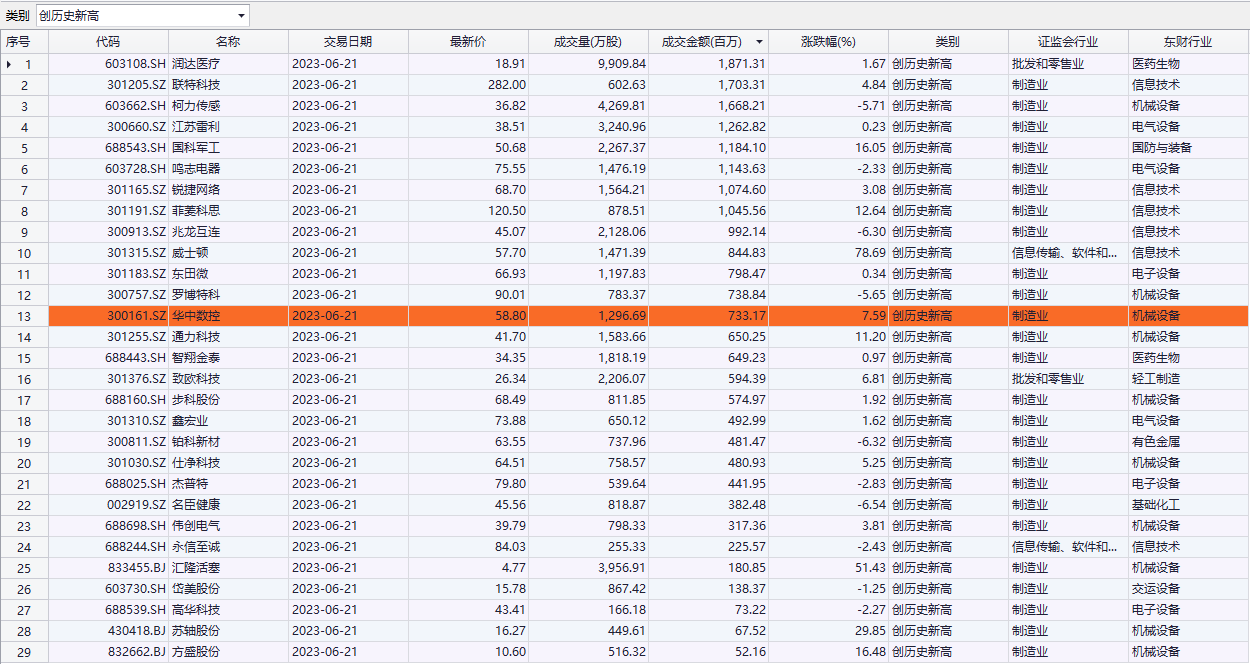Click the 涨跌幅(%) column header

click(x=828, y=42)
